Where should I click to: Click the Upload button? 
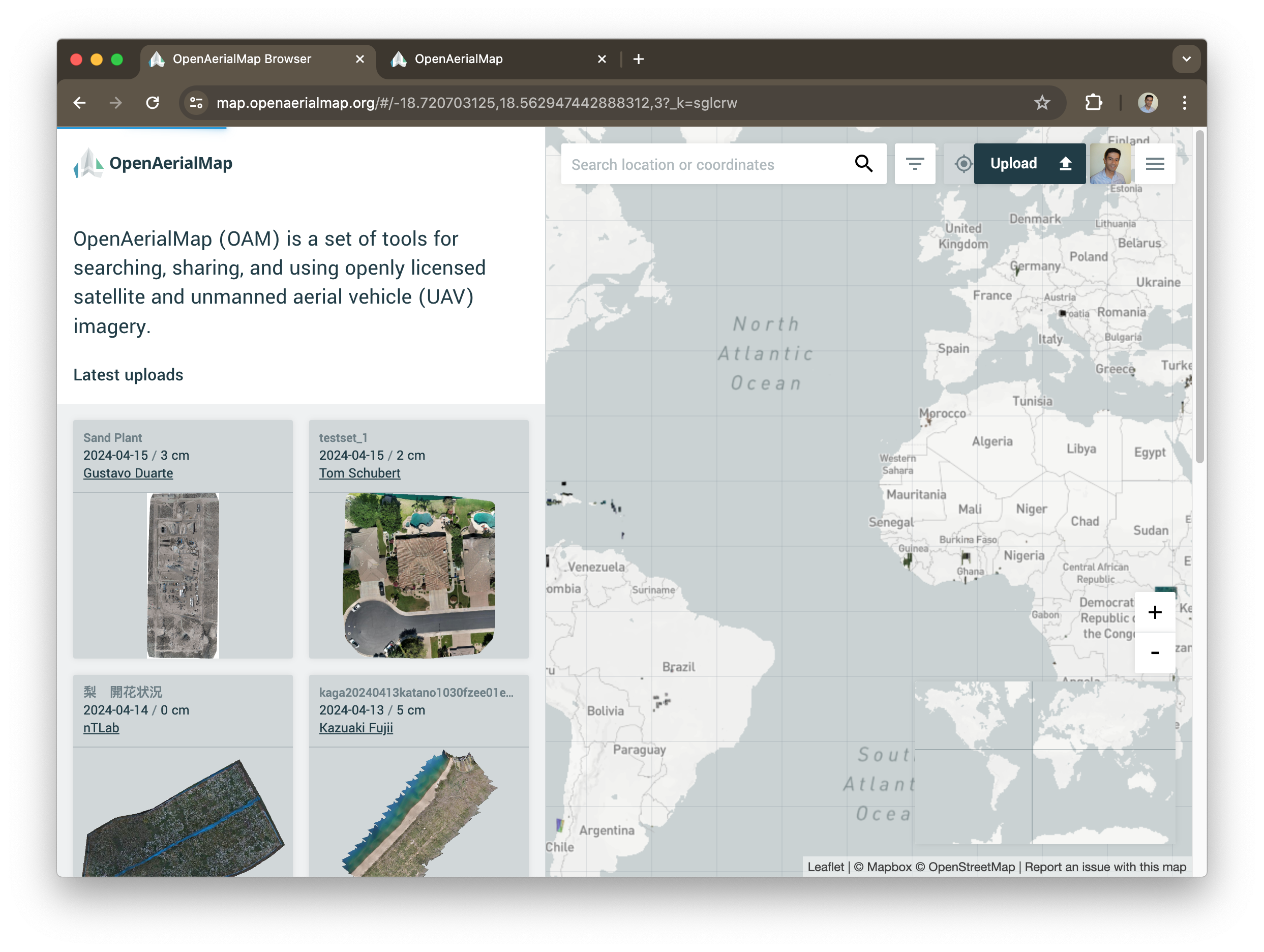(1030, 164)
